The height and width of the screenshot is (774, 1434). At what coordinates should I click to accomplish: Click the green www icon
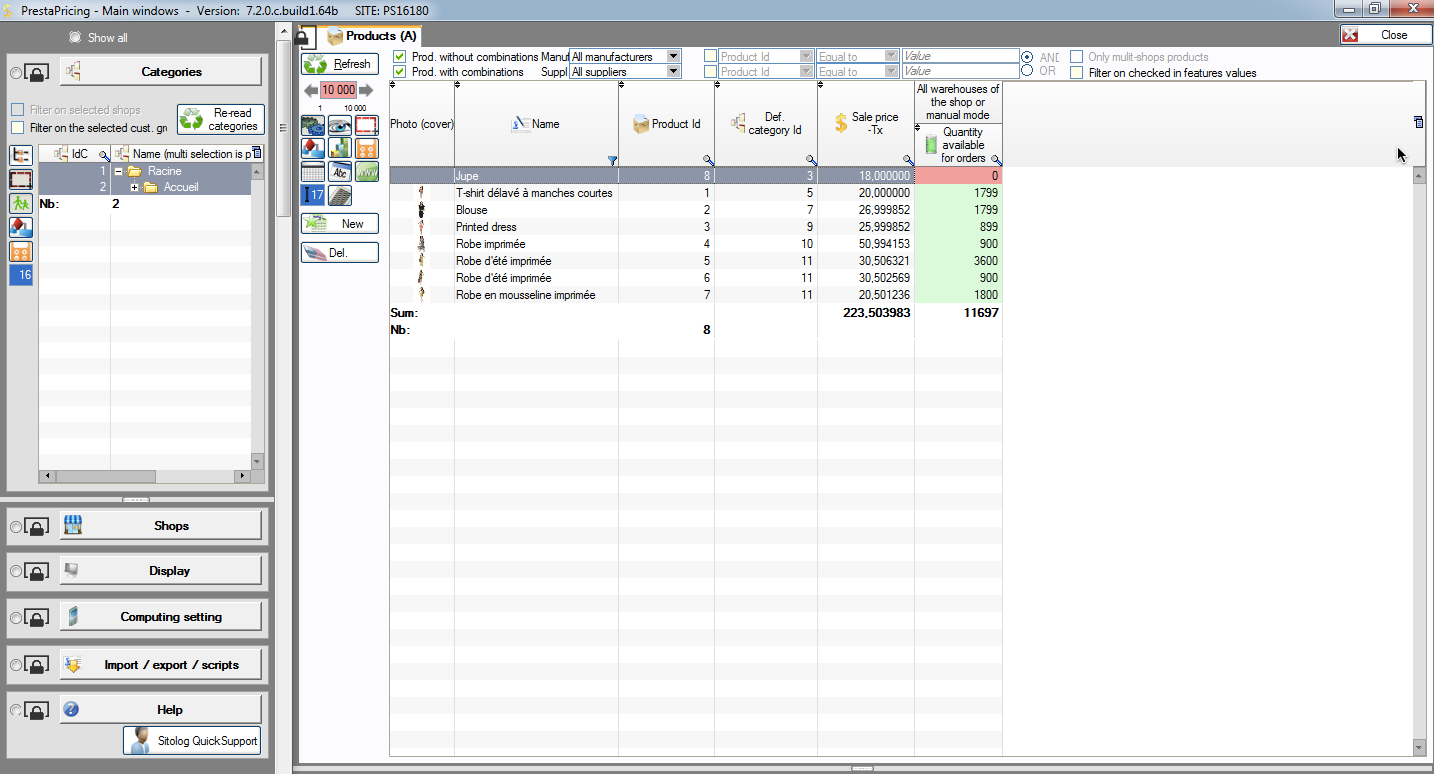pyautogui.click(x=367, y=171)
